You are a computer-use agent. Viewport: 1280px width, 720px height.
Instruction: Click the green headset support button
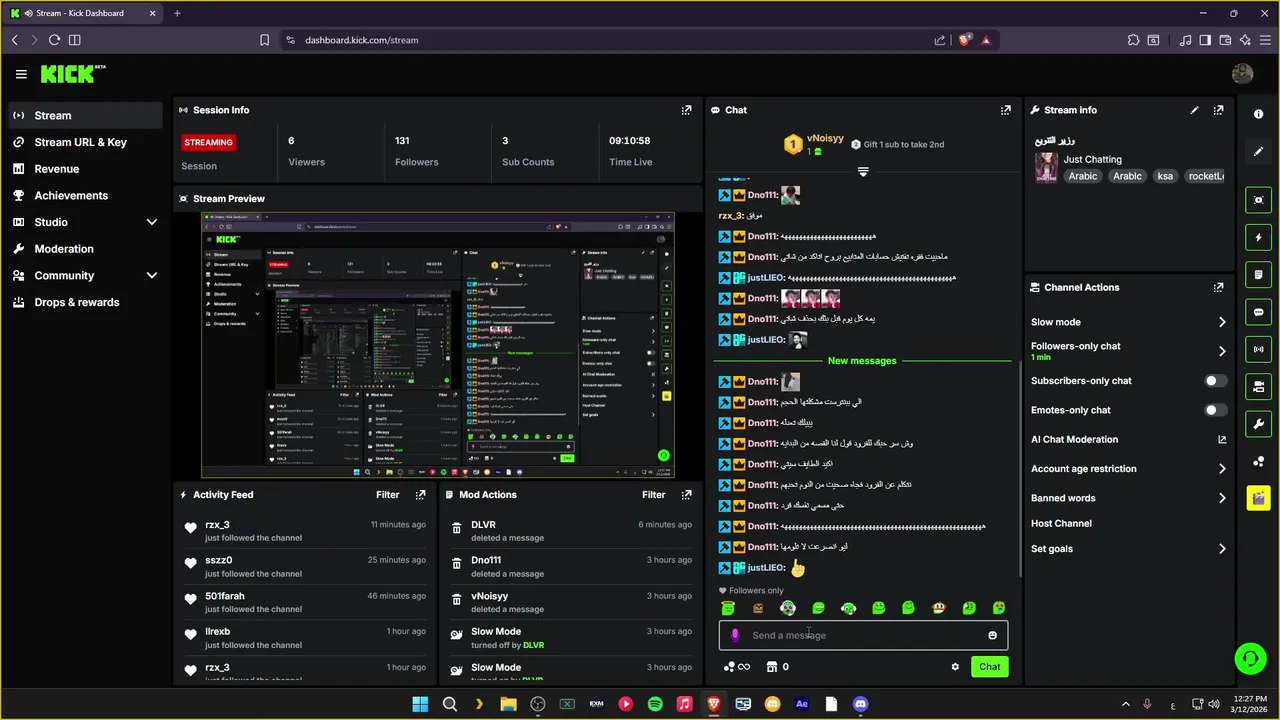[1250, 658]
